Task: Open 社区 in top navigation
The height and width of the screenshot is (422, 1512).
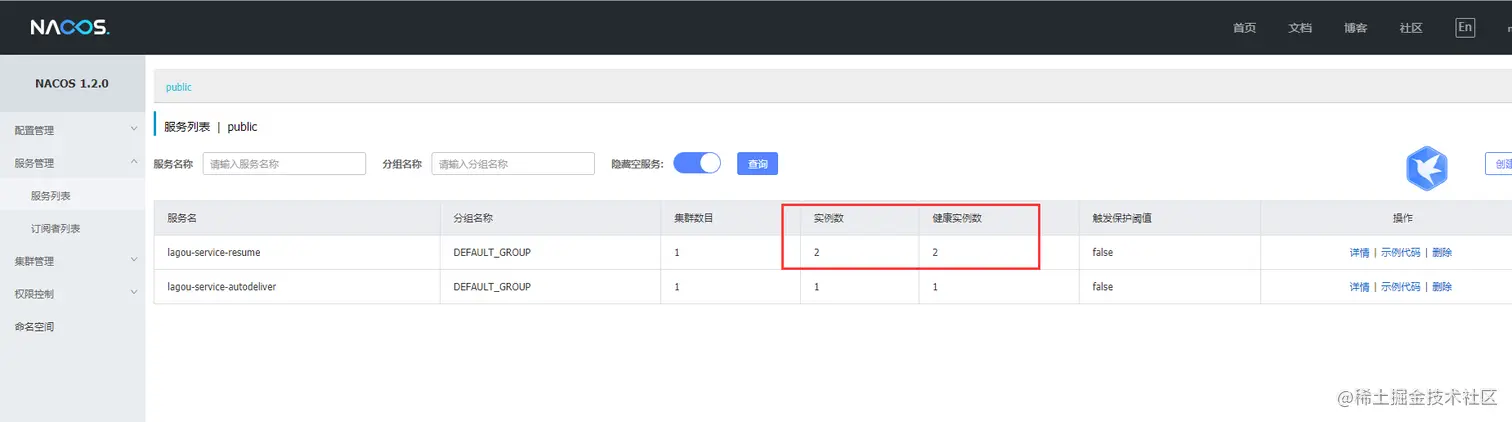Action: [x=1411, y=28]
